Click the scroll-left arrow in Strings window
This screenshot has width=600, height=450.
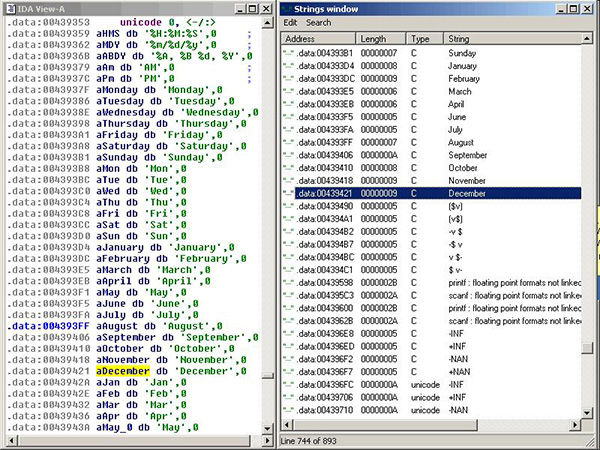tap(287, 424)
